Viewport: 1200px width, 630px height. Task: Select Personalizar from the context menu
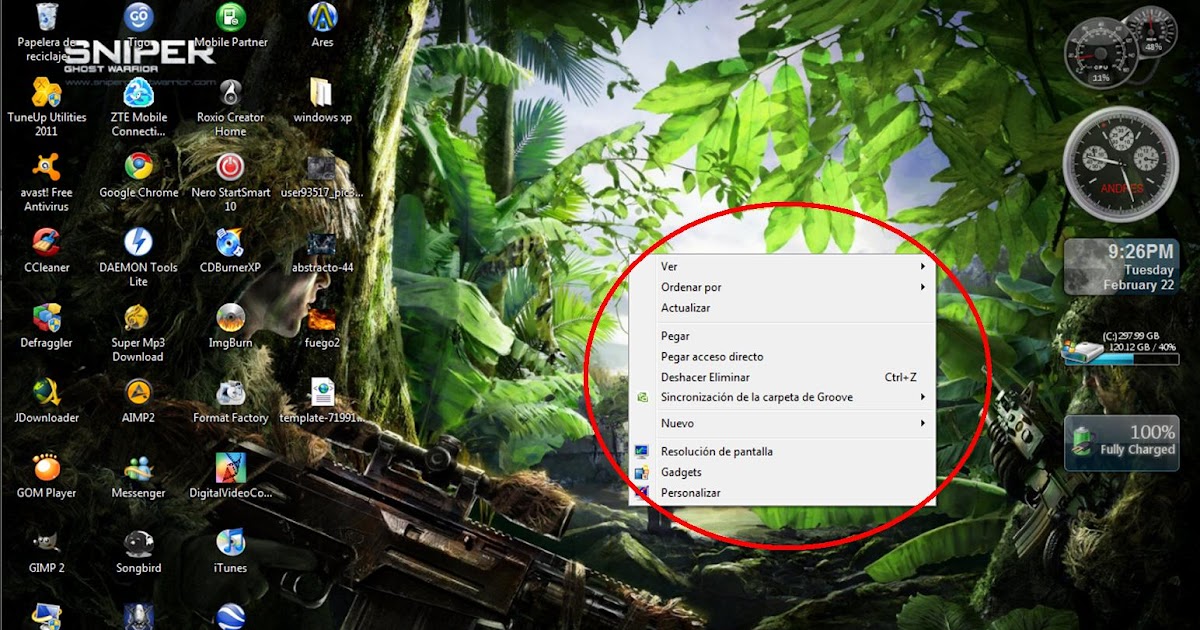coord(782,493)
